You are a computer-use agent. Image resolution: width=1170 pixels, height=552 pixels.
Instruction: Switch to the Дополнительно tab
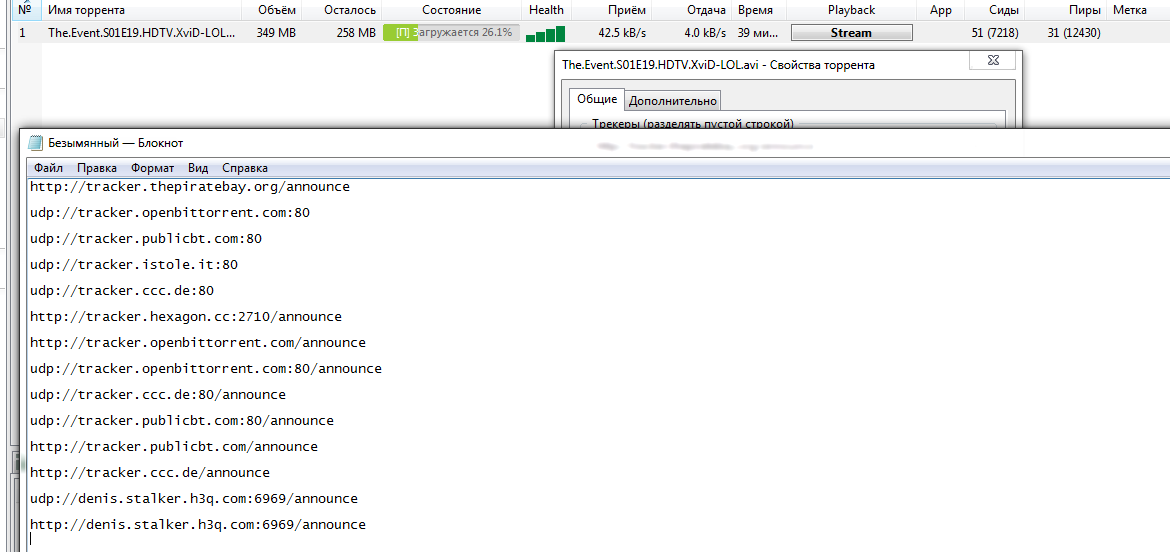pos(673,101)
